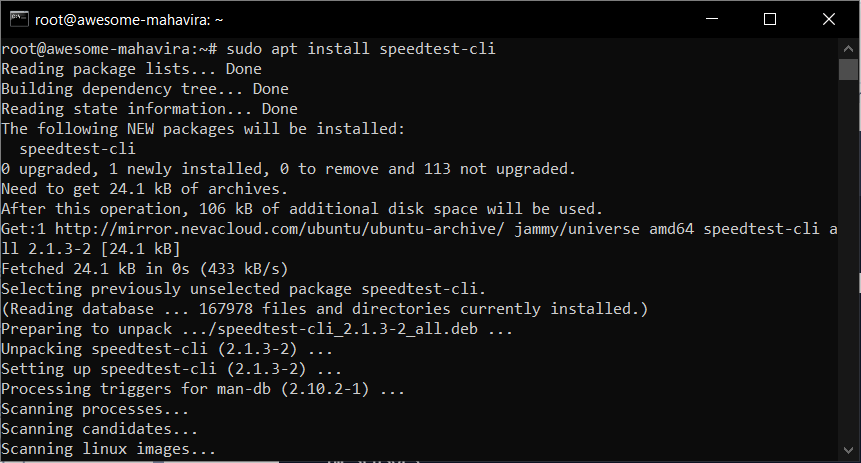Open the terminal window system menu icon
The image size is (861, 463).
(19, 19)
